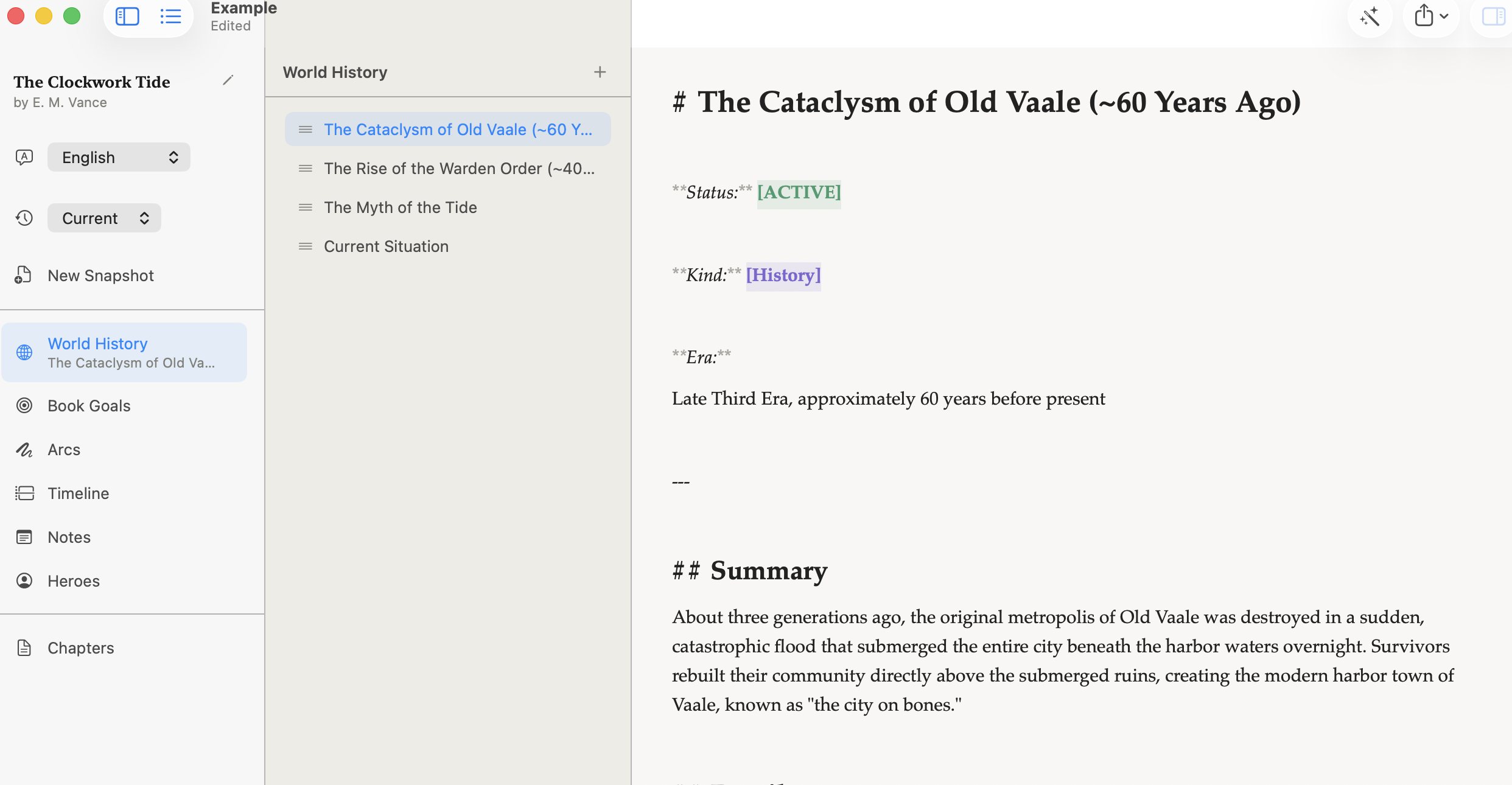Select the Current Situation entry
Viewport: 1512px width, 785px height.
point(448,246)
